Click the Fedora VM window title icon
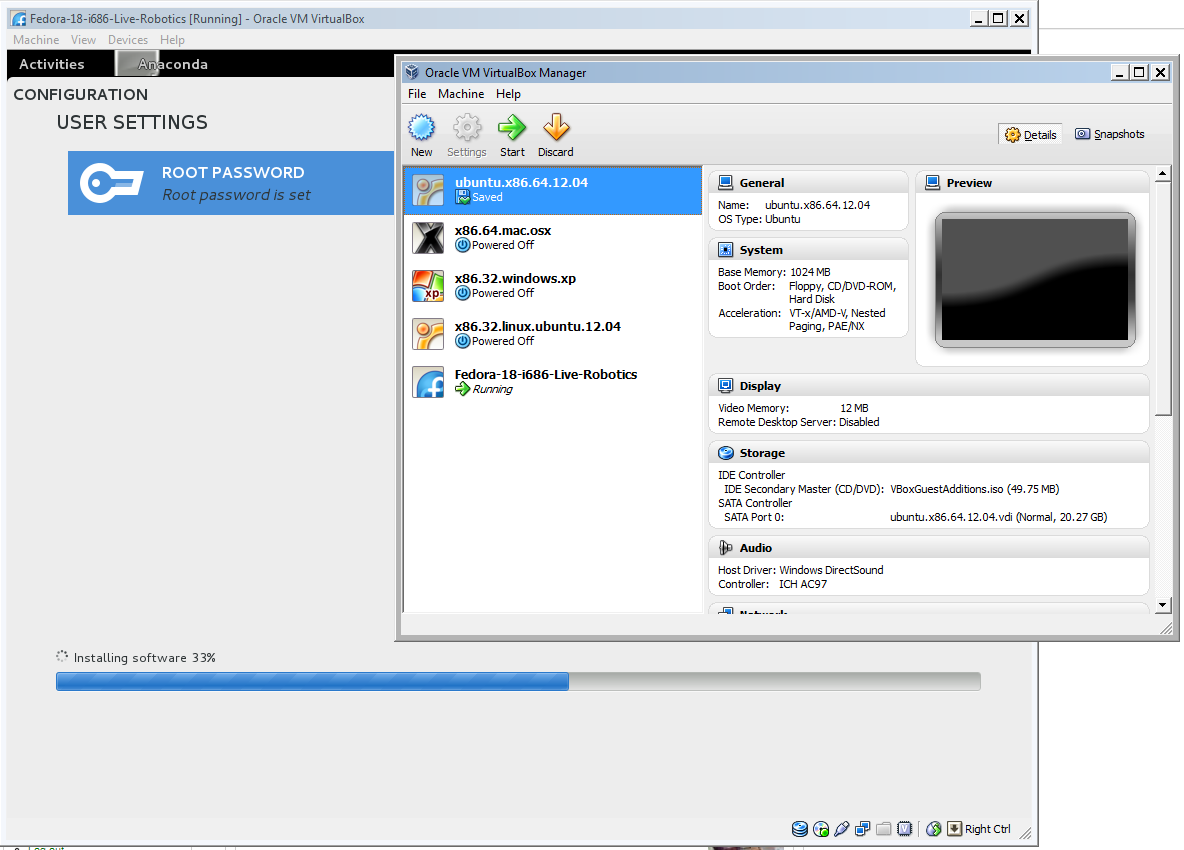The height and width of the screenshot is (850, 1184). pos(19,19)
